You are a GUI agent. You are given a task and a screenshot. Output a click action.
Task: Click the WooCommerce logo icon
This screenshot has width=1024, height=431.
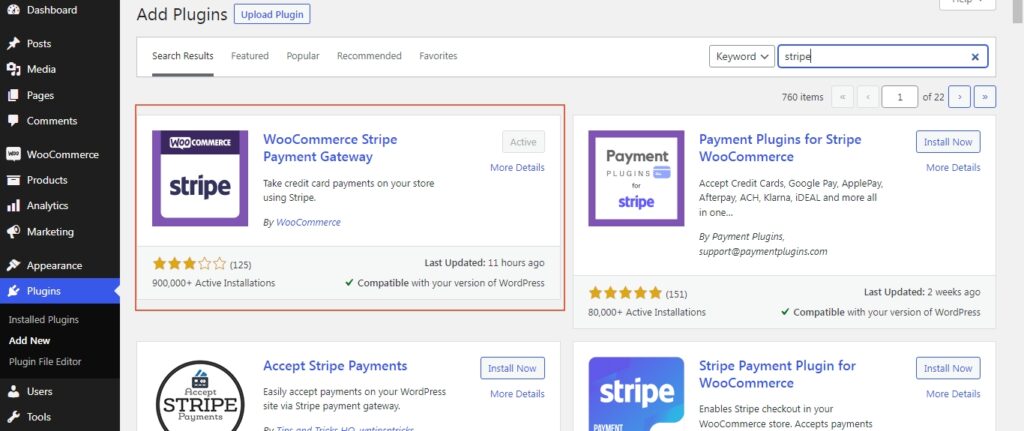13,155
